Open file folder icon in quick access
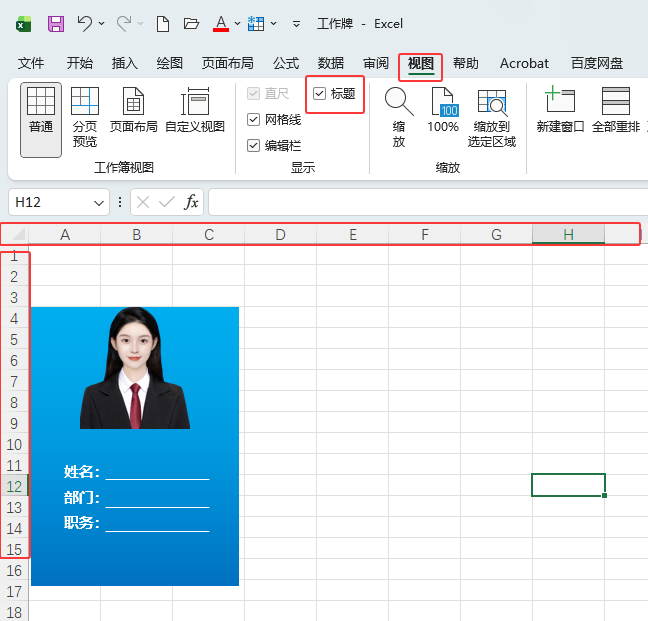Screen dimensions: 648x621 coord(191,24)
